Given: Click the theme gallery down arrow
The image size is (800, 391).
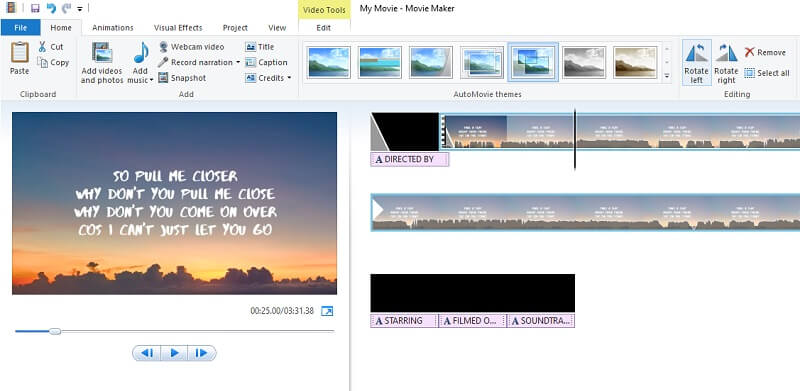Looking at the screenshot, I should coord(666,62).
